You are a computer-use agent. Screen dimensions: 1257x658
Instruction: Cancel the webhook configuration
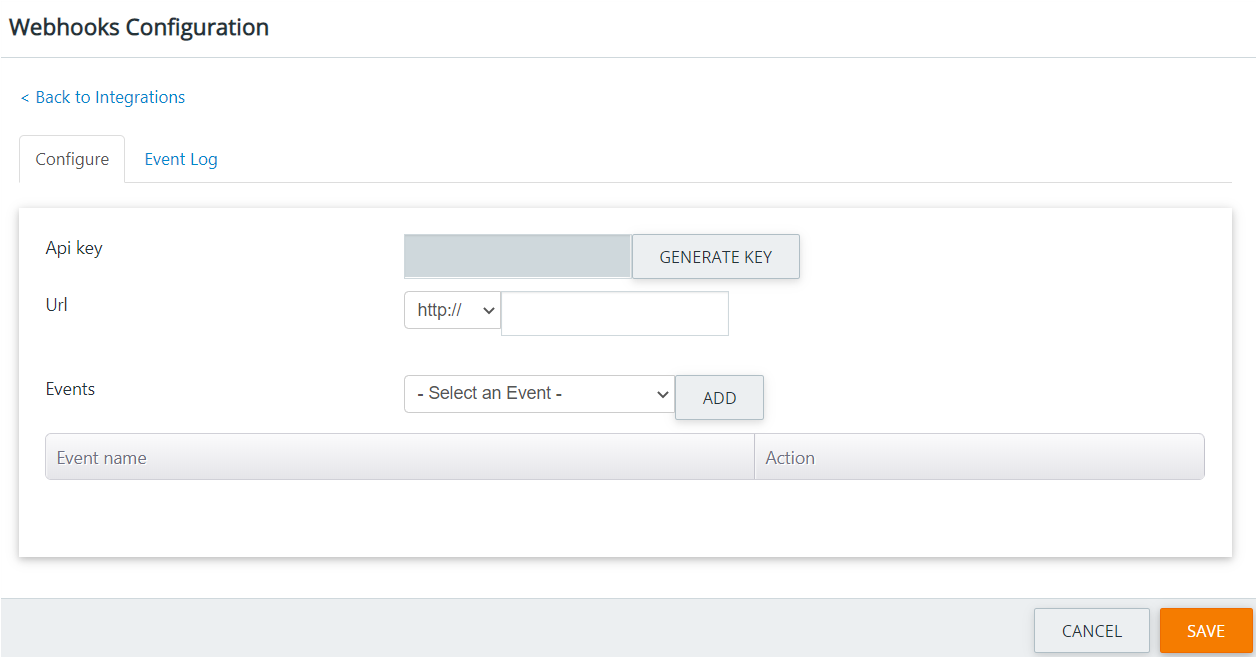pos(1092,631)
